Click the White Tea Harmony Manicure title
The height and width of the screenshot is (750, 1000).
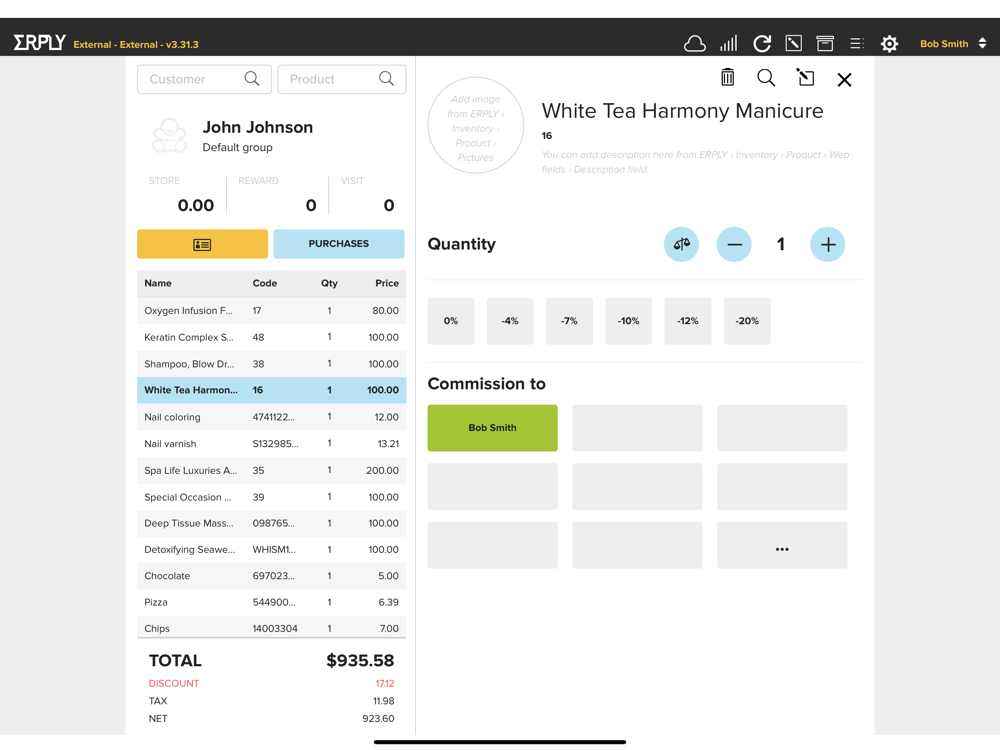pos(682,111)
